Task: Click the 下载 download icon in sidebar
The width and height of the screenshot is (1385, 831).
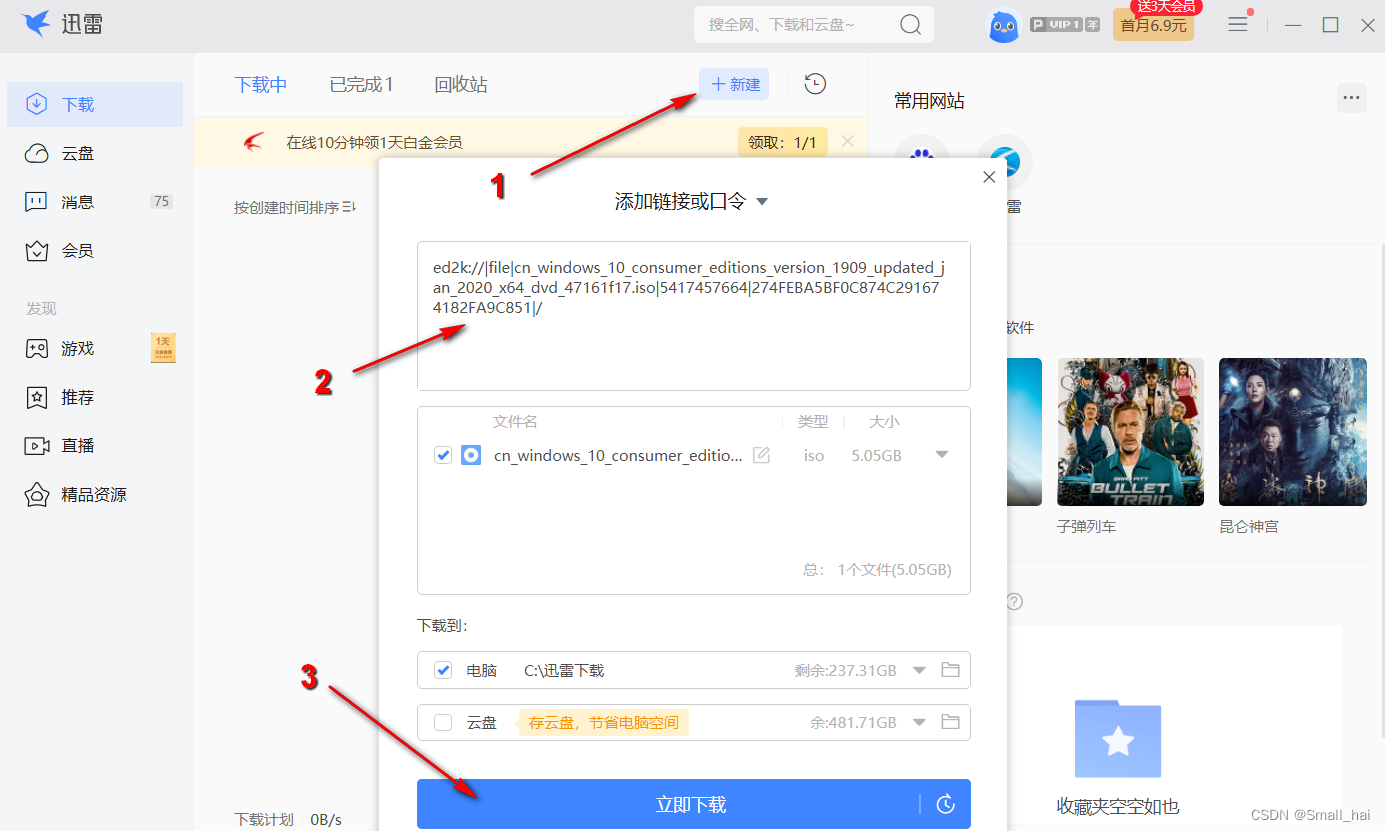Action: (x=37, y=104)
